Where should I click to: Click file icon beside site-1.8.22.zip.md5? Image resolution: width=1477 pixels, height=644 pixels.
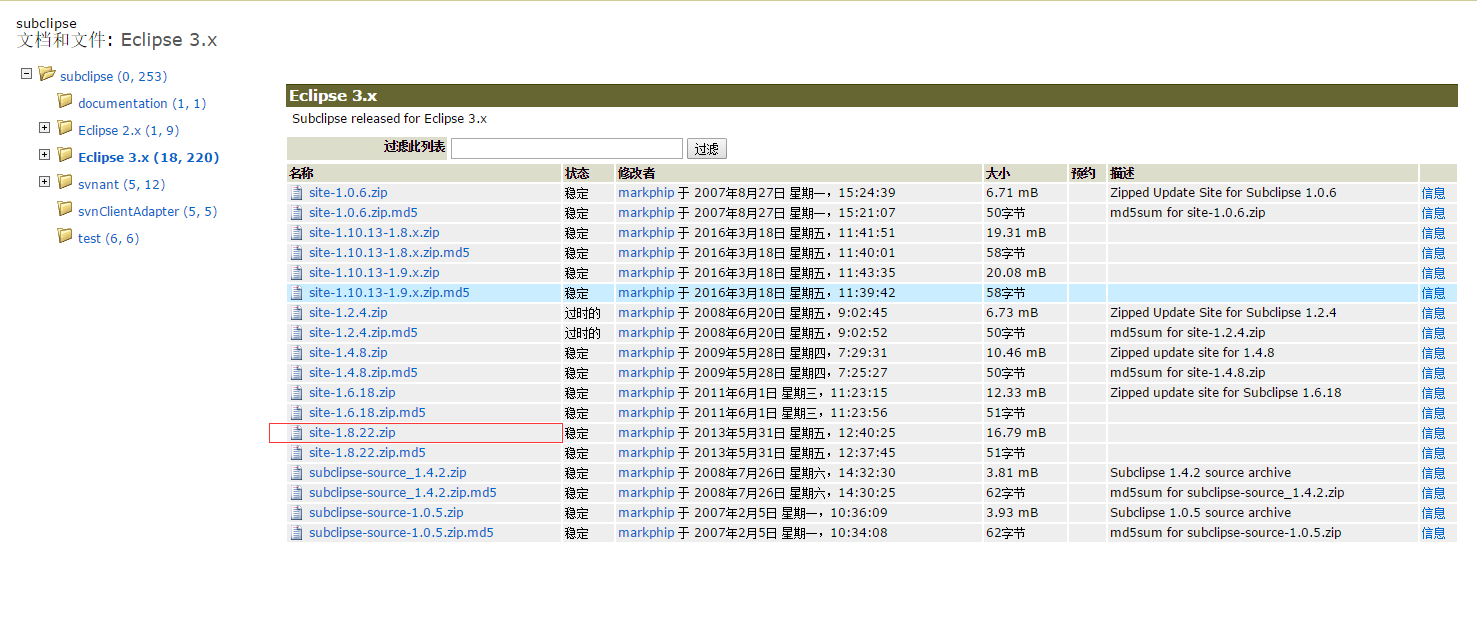point(296,453)
